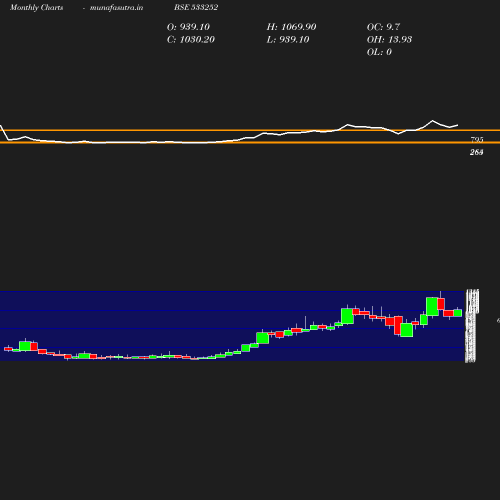This screenshot has width=500, height=500.
Task: Click the 'OC: 9.7' value
Action: point(383,27)
